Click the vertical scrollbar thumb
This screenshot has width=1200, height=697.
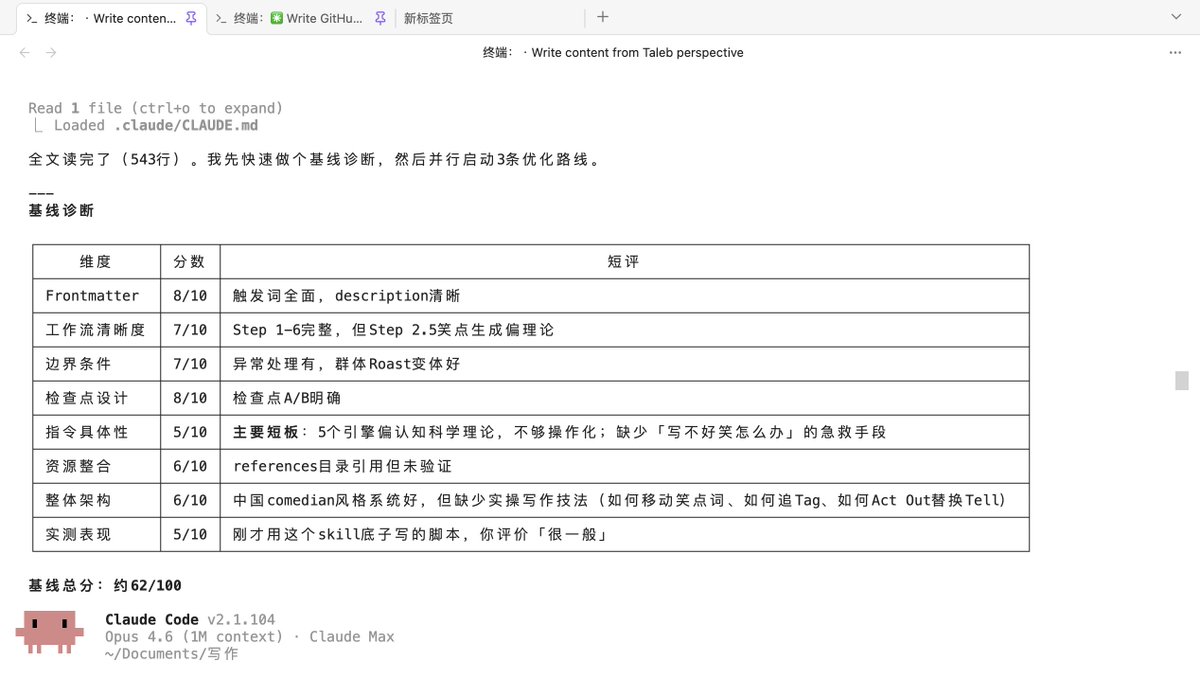tap(1182, 380)
